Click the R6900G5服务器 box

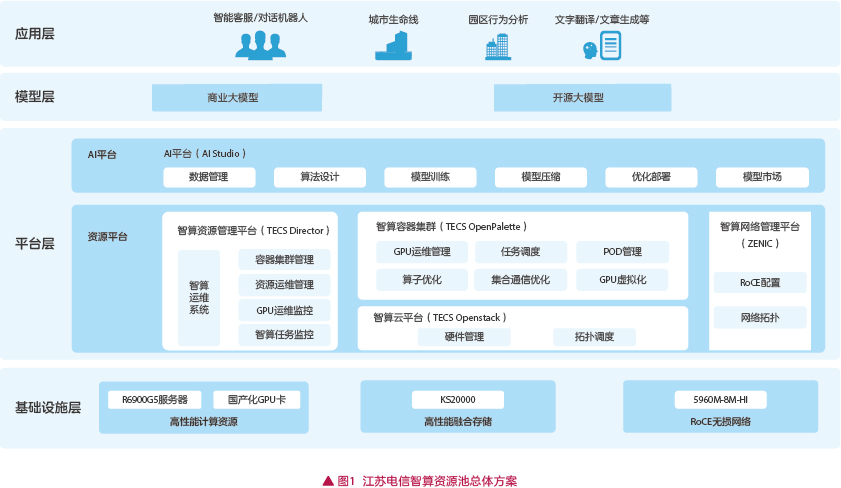point(155,400)
